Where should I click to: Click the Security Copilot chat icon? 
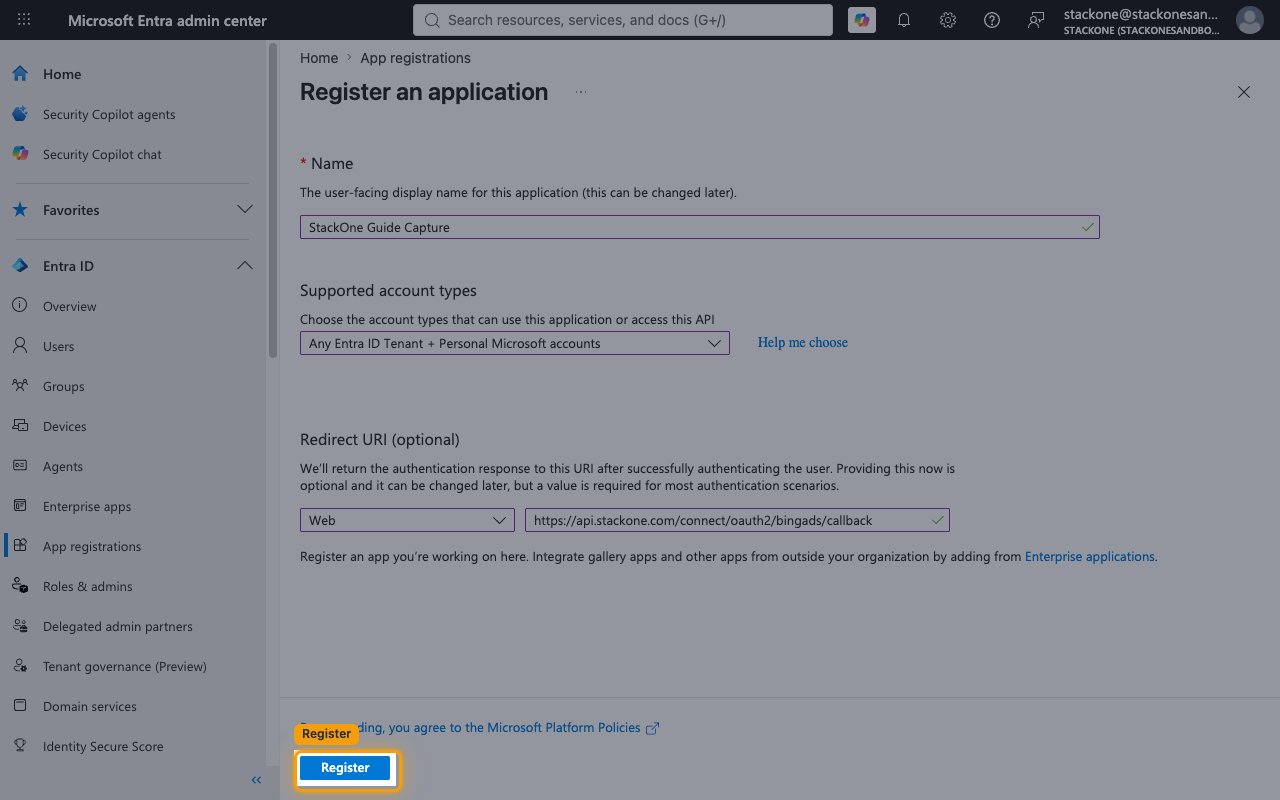(20, 154)
